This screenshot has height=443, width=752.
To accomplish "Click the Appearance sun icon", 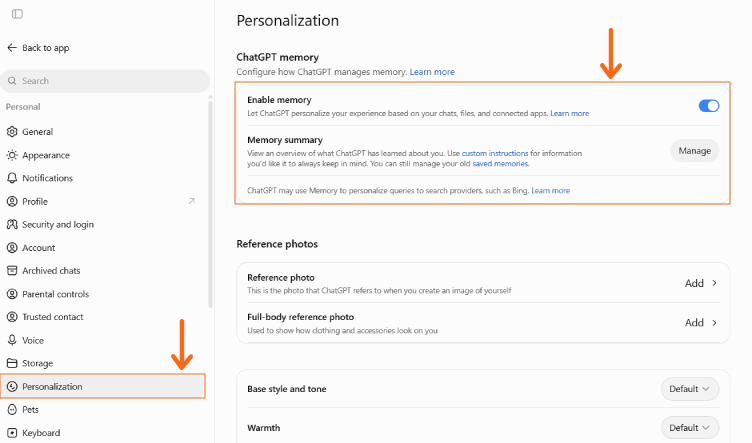I will [x=12, y=155].
